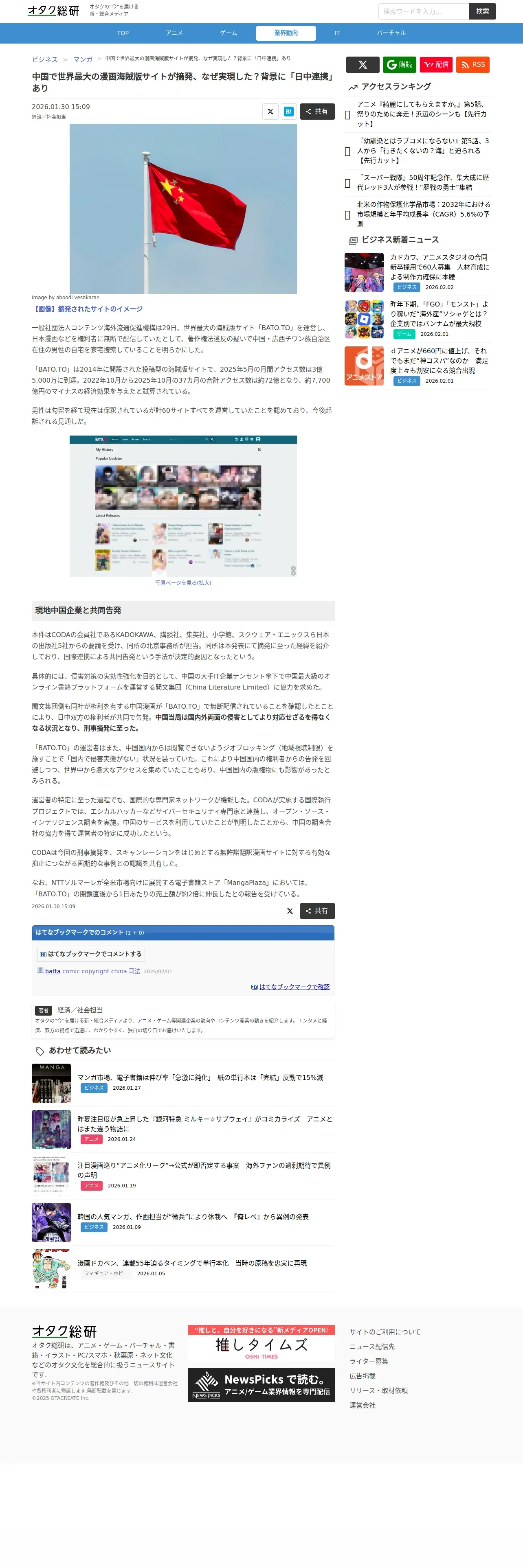Screen dimensions: 523x1568
Task: Follow on X via sidebar button
Action: [x=363, y=65]
